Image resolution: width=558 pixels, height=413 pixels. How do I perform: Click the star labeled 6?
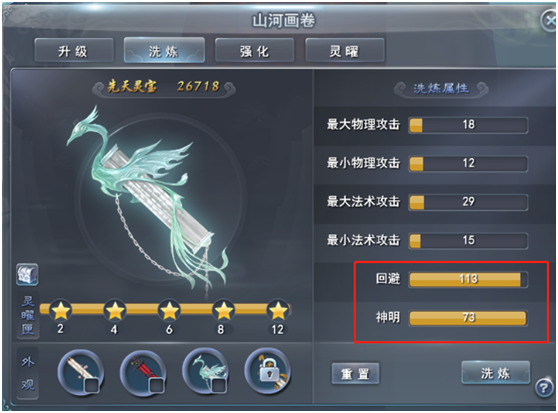click(x=169, y=310)
